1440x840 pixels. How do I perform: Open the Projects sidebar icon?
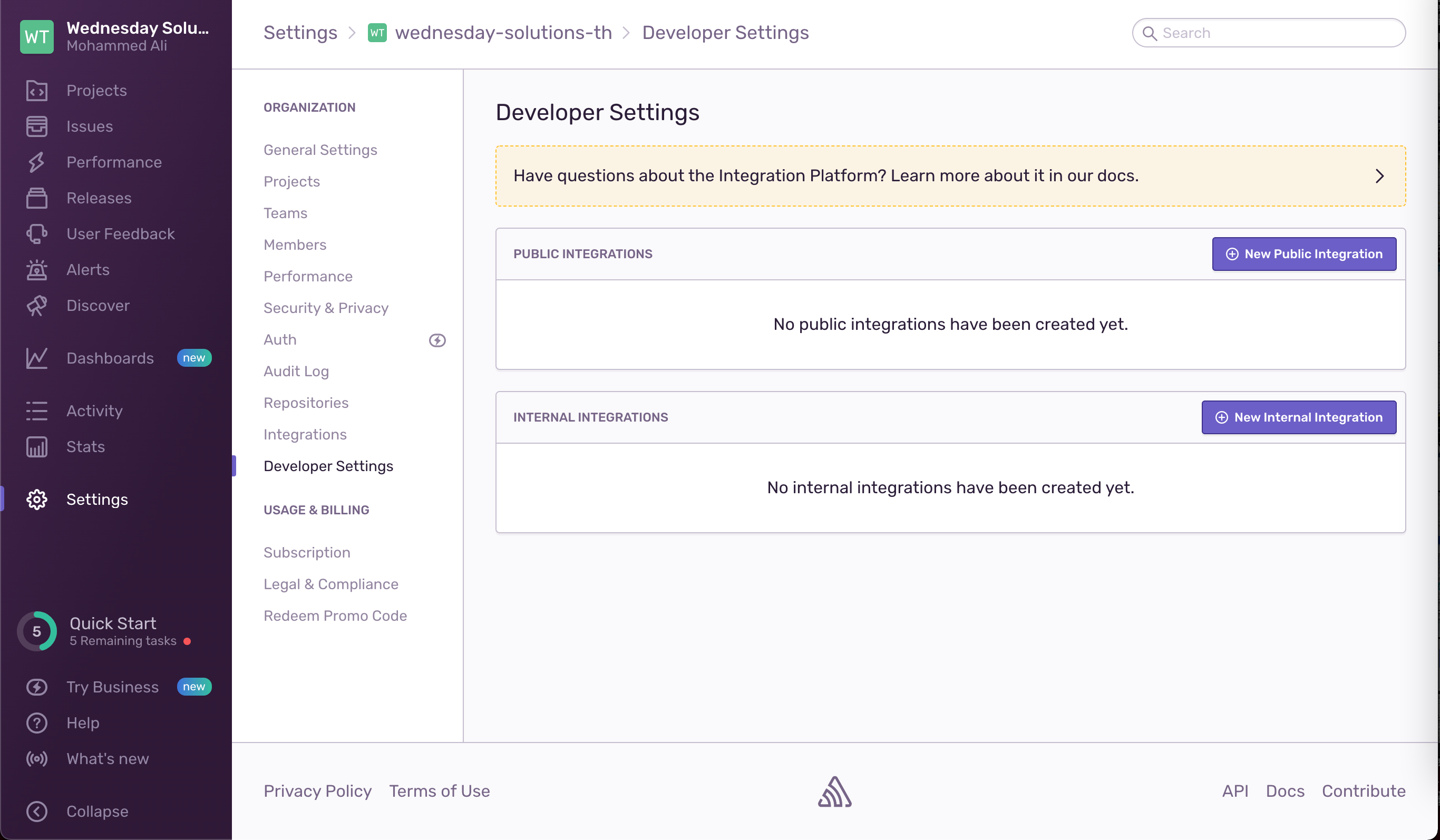[36, 90]
